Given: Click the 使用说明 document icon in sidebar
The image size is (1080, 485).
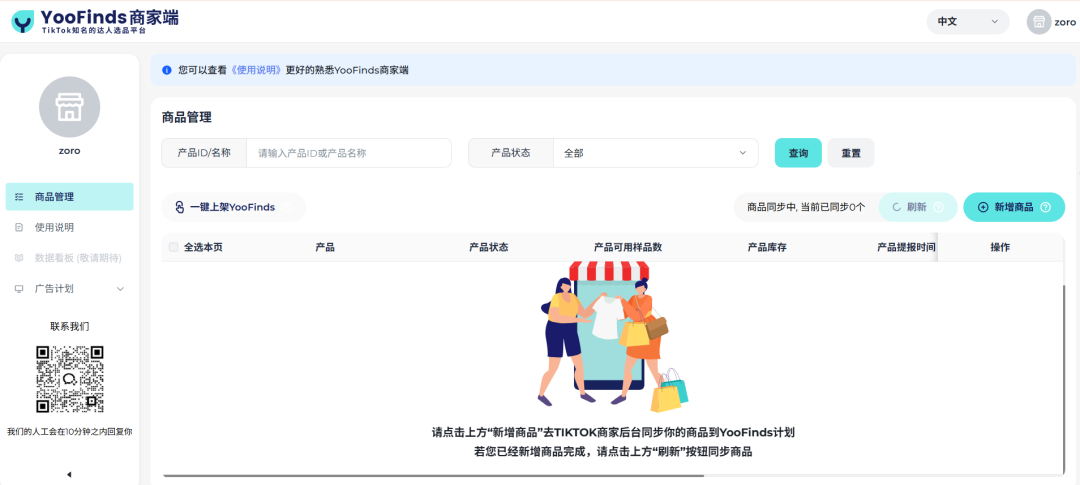Looking at the screenshot, I should click(19, 227).
